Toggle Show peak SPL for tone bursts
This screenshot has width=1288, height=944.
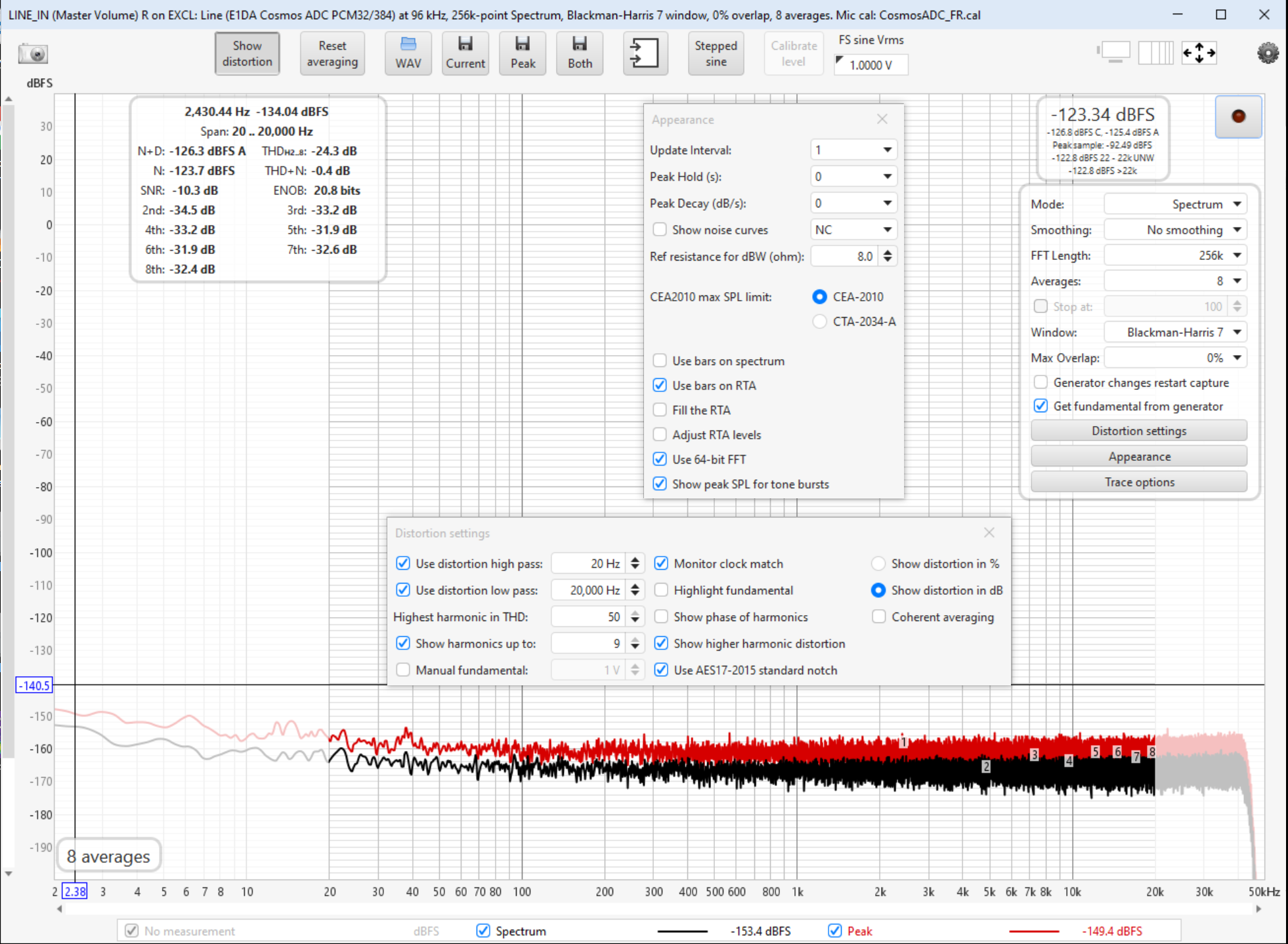[660, 484]
